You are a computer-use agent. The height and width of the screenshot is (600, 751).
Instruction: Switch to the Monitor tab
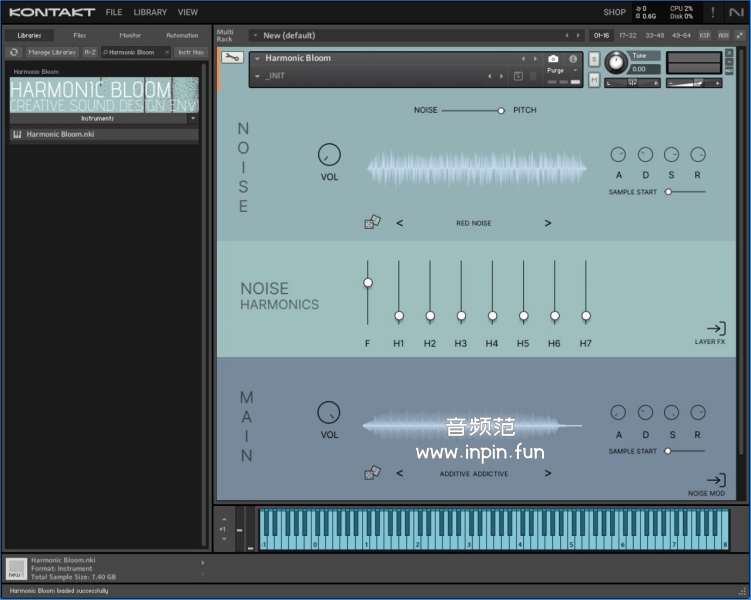(x=130, y=35)
